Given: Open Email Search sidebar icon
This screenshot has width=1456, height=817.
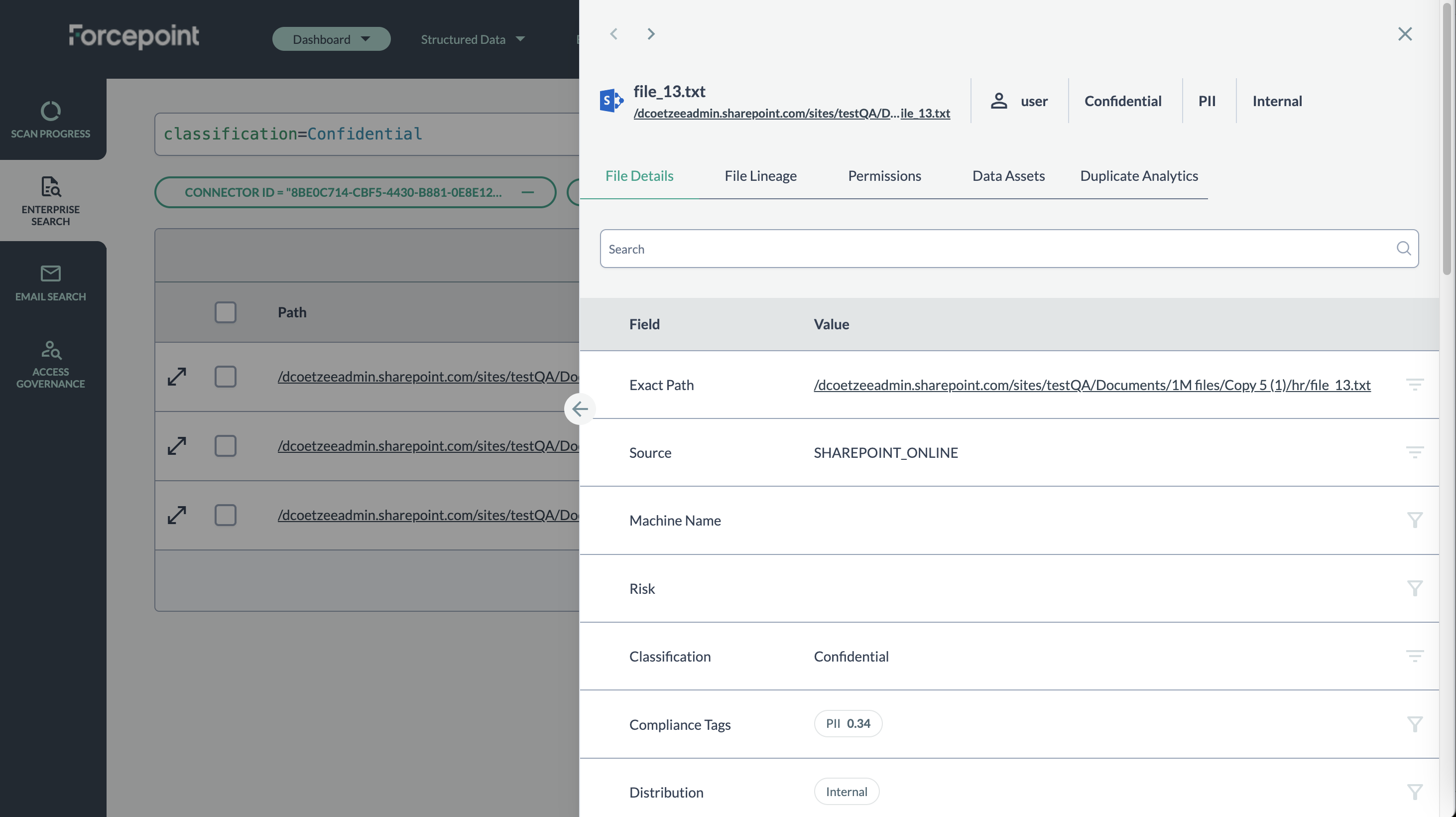Looking at the screenshot, I should point(50,282).
